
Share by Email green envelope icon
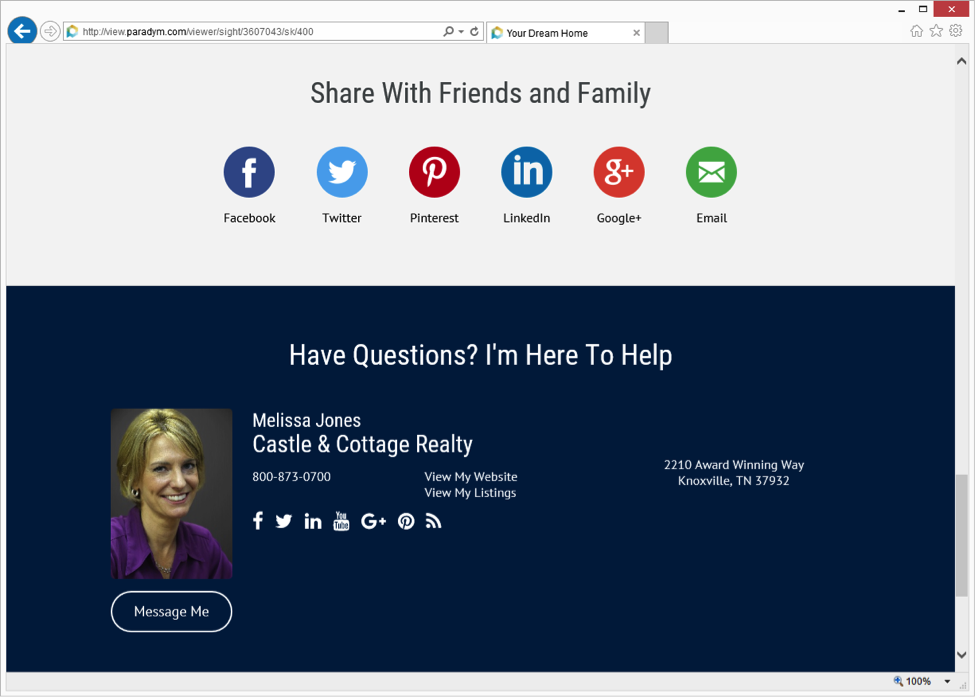pos(711,172)
